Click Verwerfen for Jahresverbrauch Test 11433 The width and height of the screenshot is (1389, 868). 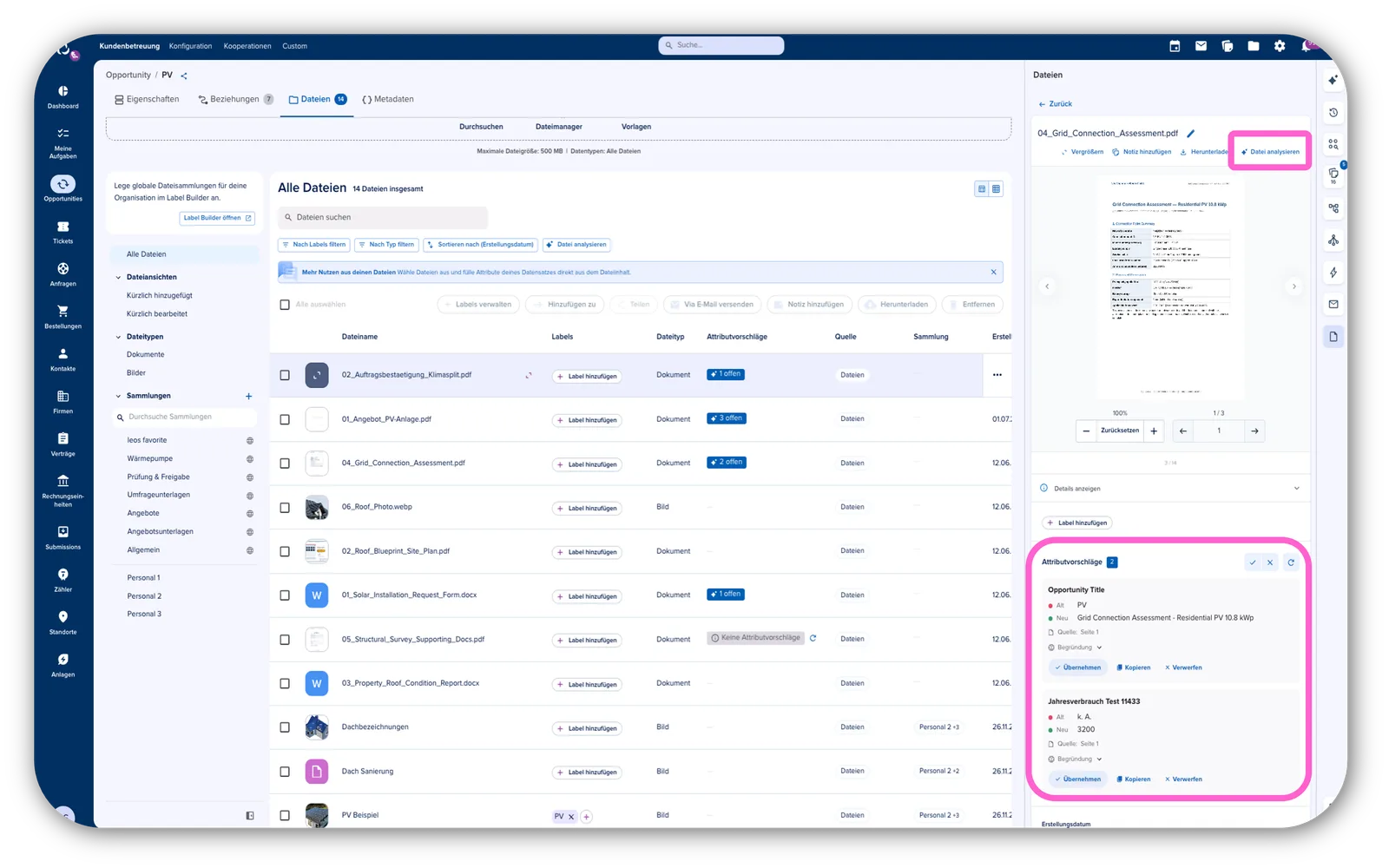pyautogui.click(x=1183, y=779)
